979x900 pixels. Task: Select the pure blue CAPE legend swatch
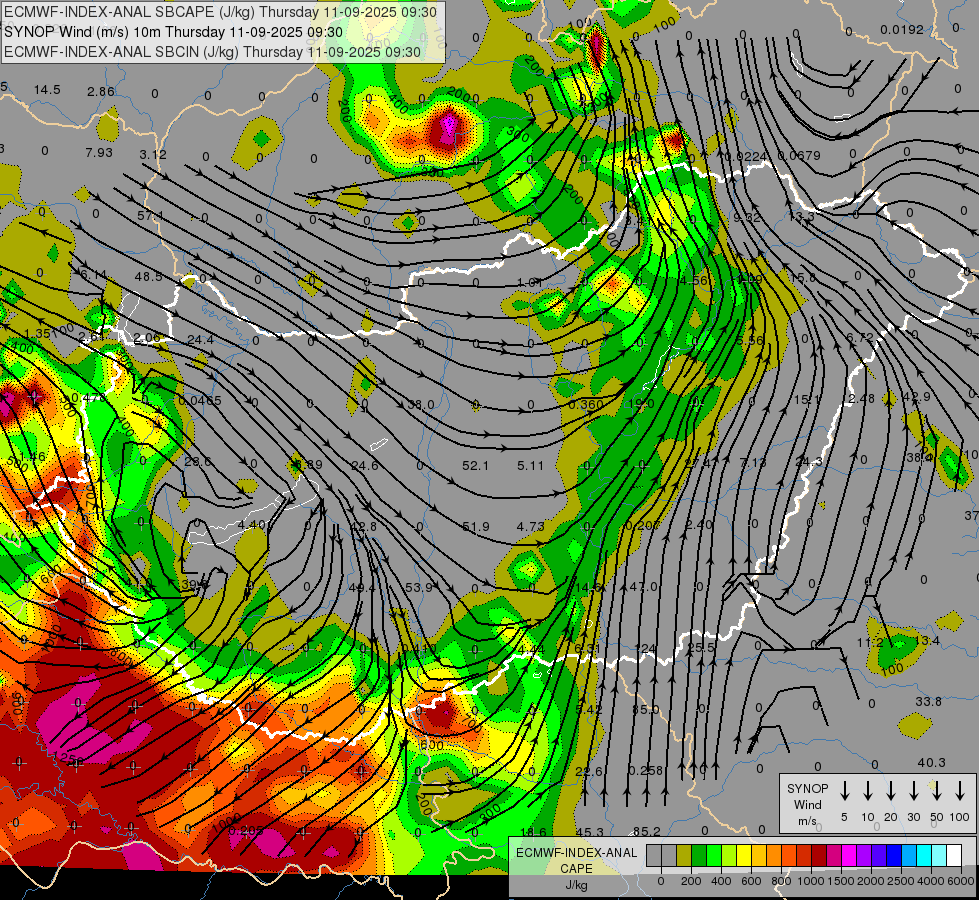click(x=894, y=855)
